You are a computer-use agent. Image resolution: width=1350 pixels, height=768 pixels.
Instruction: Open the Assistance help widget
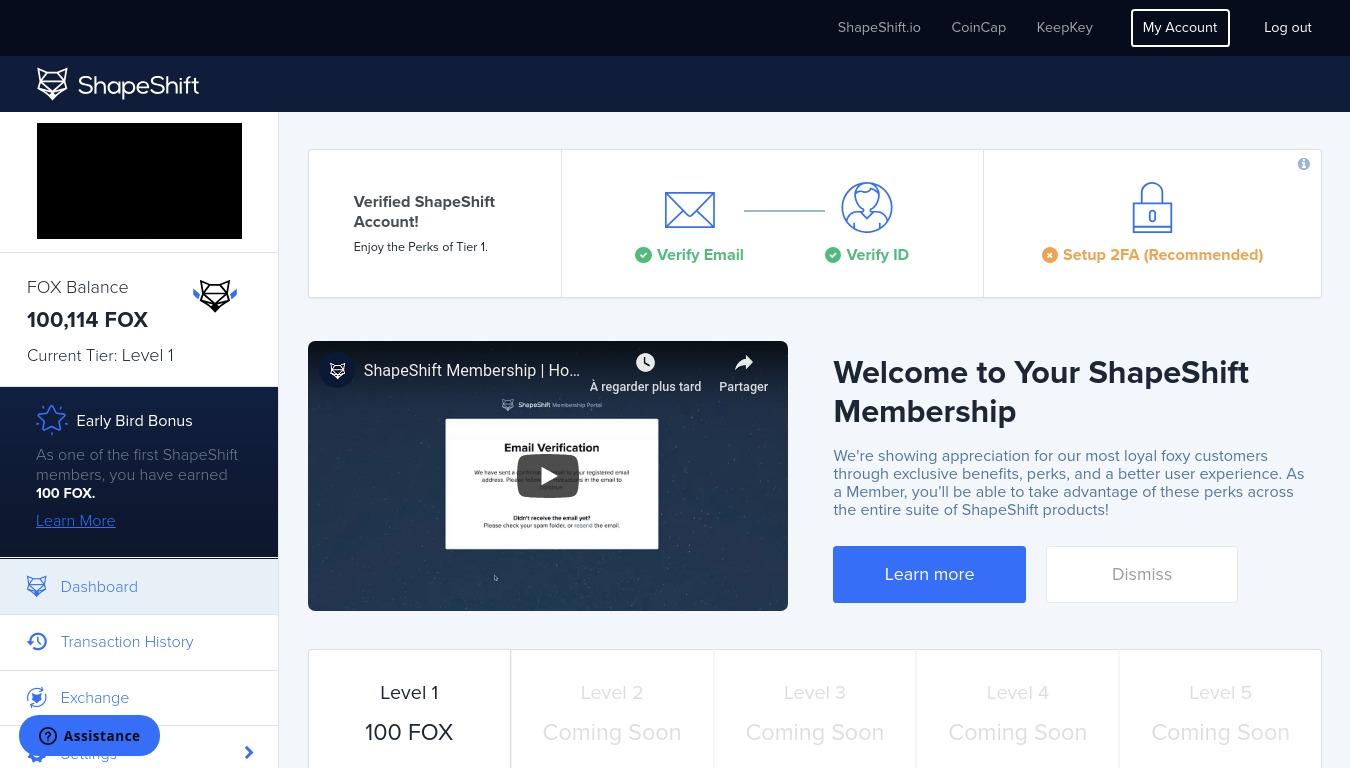(89, 736)
